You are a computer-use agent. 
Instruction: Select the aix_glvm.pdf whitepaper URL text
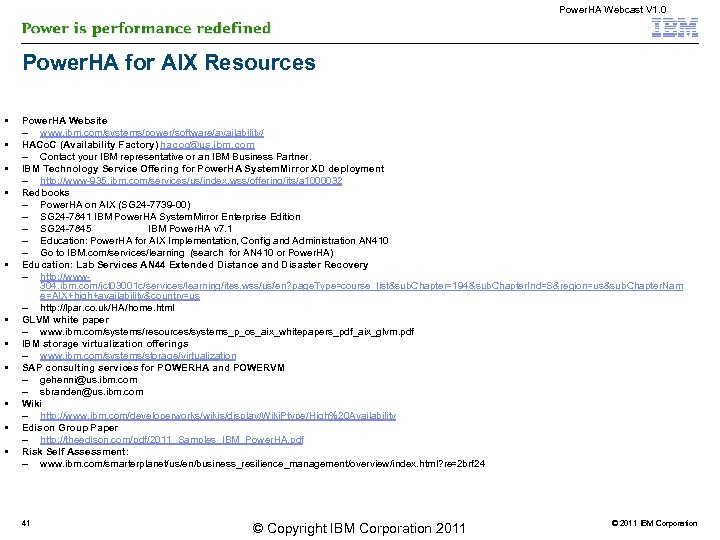point(227,332)
